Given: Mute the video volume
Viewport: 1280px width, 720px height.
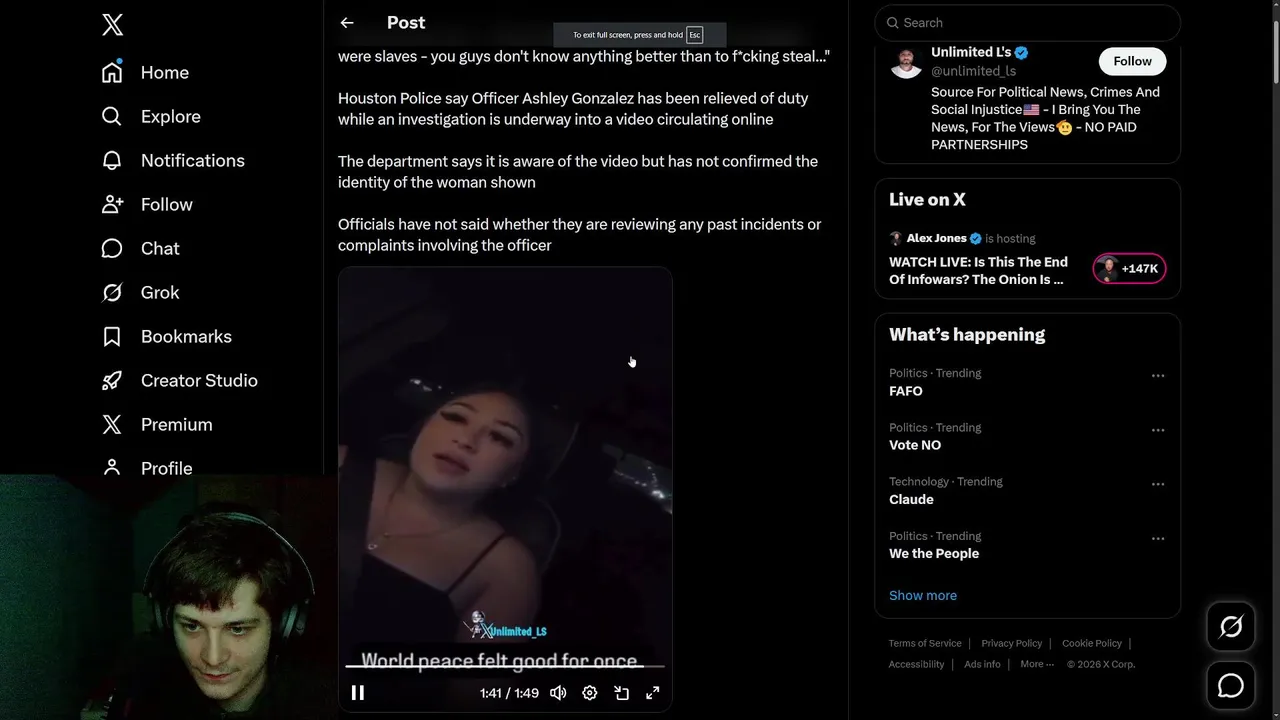Looking at the screenshot, I should point(558,693).
